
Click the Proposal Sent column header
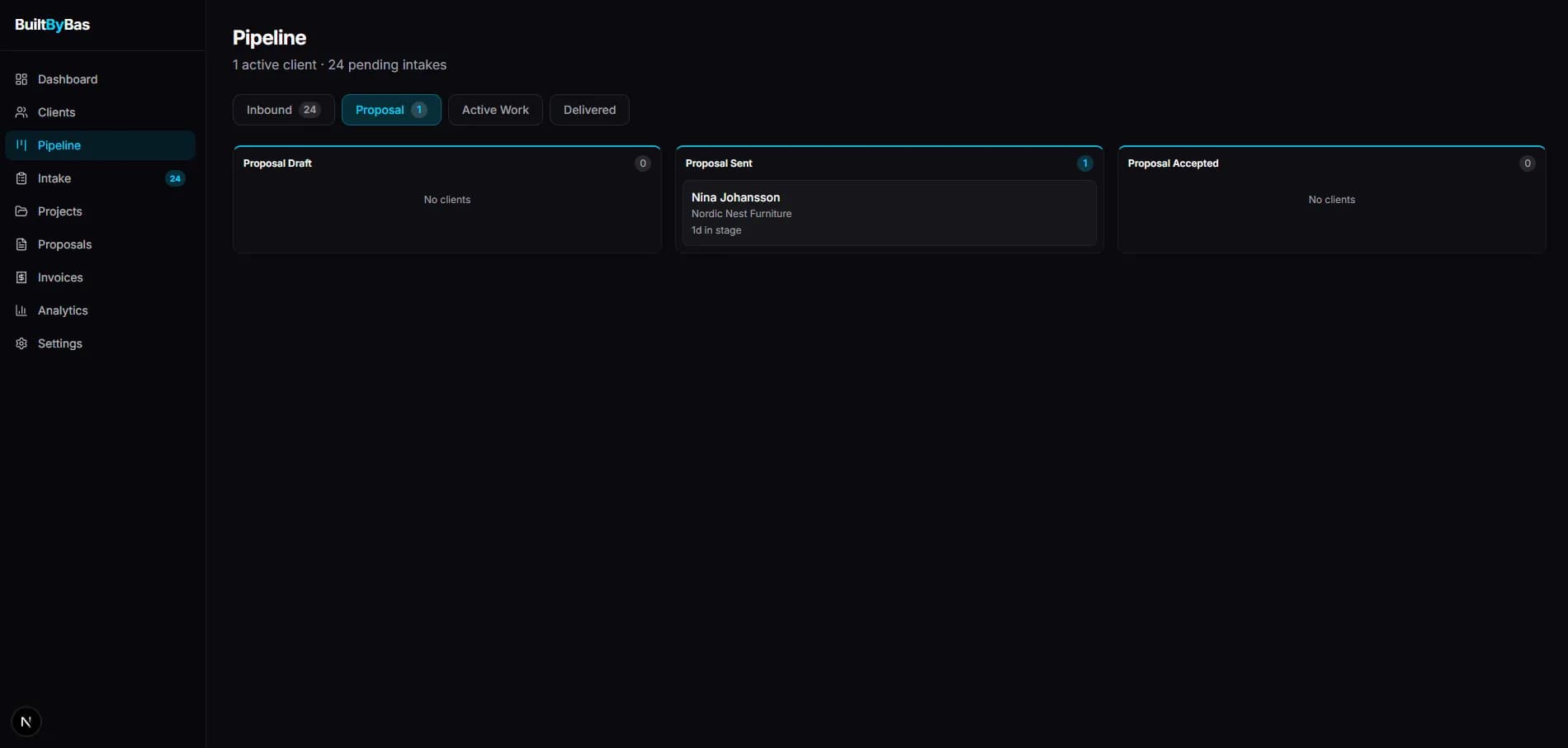(x=719, y=163)
